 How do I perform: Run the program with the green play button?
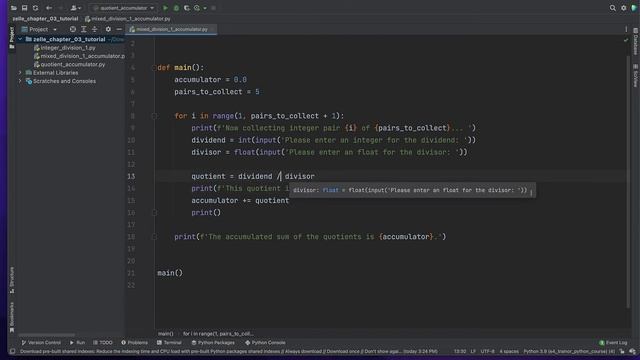click(x=165, y=8)
